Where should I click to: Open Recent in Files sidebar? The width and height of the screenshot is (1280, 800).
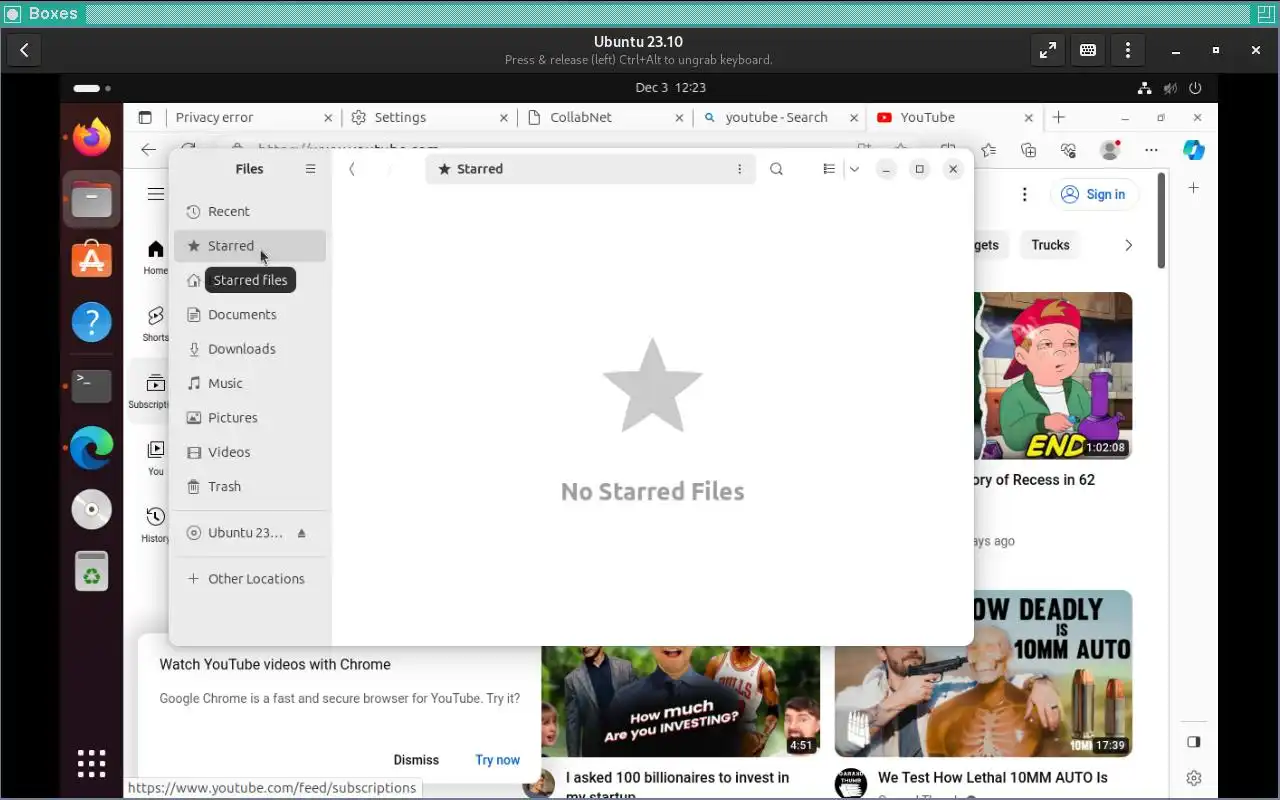[250, 211]
